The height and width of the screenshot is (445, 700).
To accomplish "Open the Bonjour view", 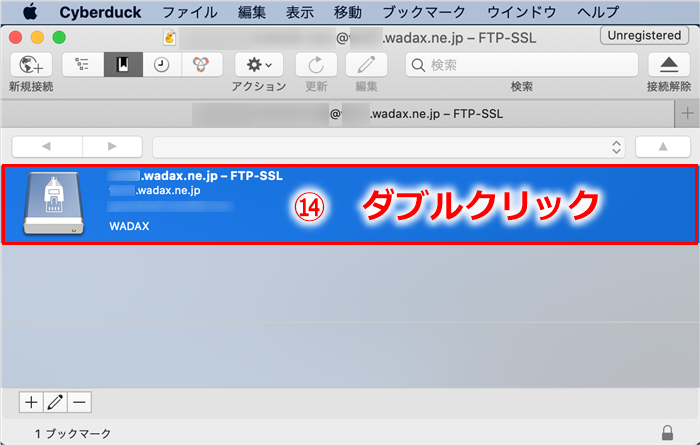I will [201, 65].
